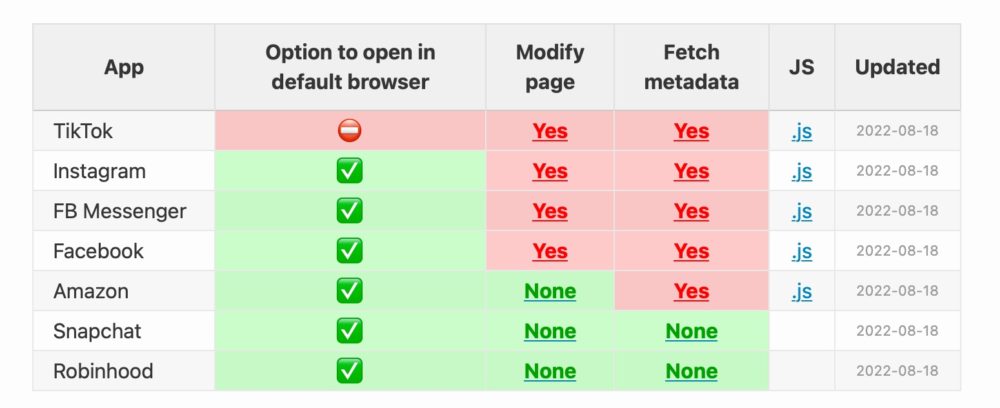Click TikTok's Modify page Yes link
This screenshot has width=1000, height=408.
[550, 131]
